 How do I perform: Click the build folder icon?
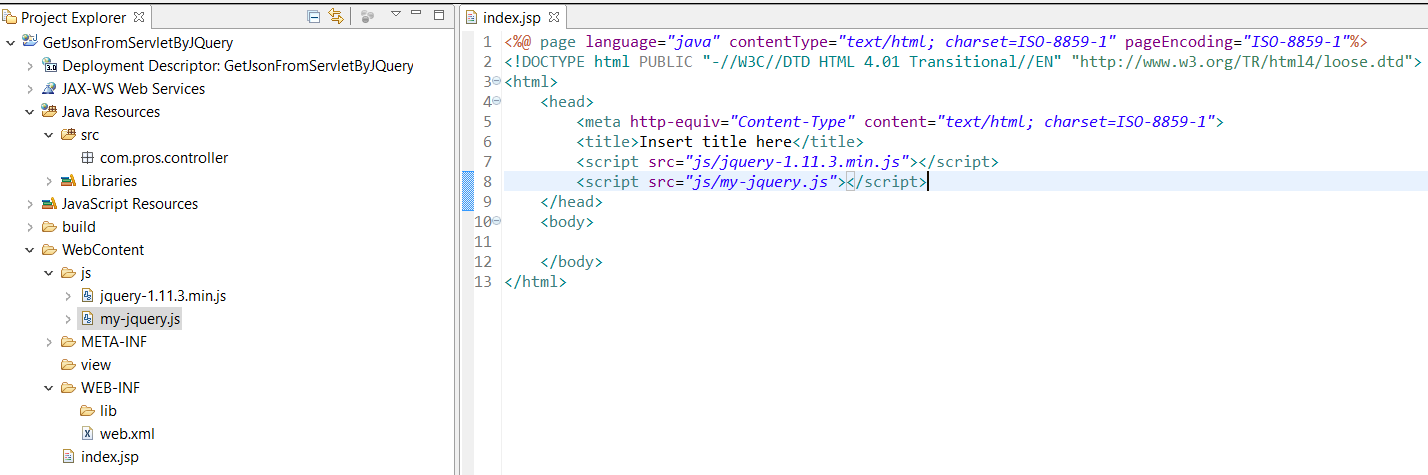pyautogui.click(x=49, y=227)
